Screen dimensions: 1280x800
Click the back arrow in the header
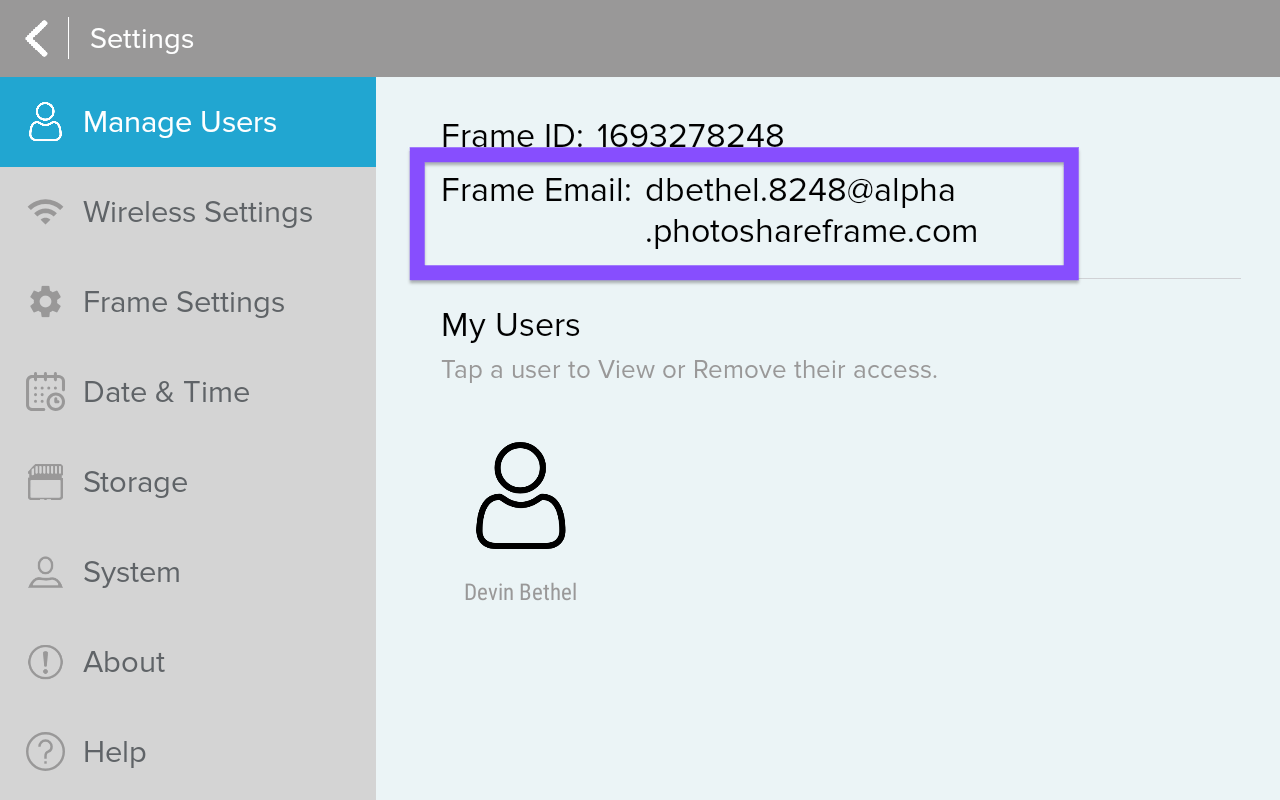(x=36, y=38)
